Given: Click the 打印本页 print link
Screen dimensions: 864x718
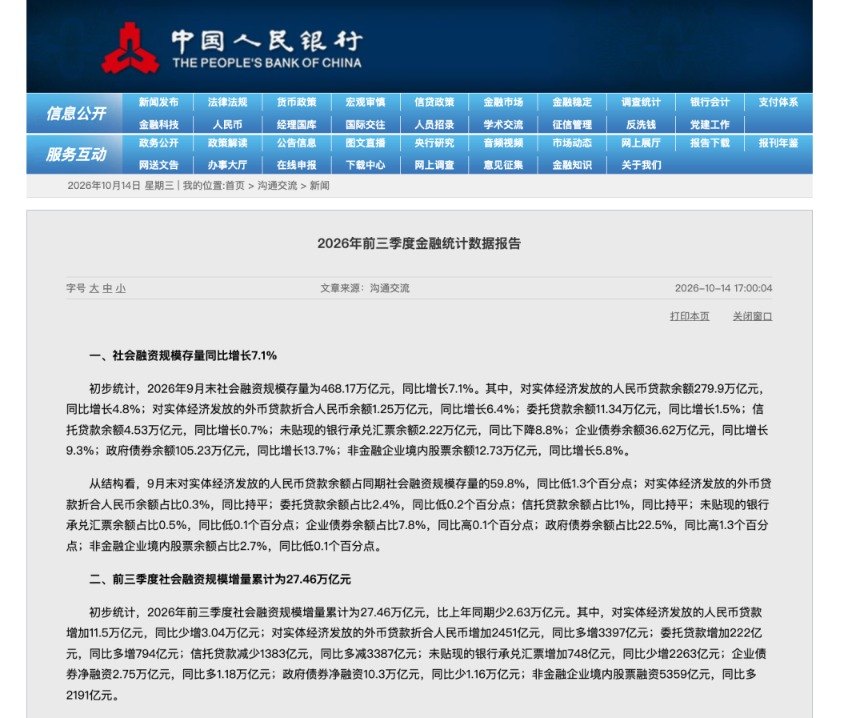Looking at the screenshot, I should (x=689, y=316).
